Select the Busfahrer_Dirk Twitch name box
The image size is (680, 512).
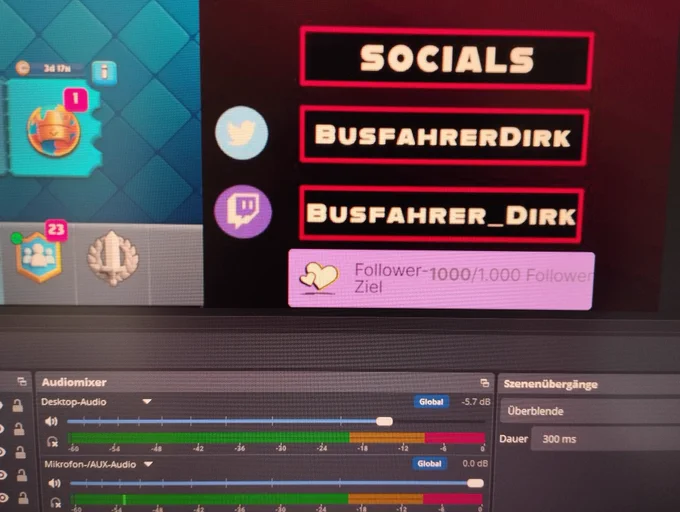click(x=441, y=214)
